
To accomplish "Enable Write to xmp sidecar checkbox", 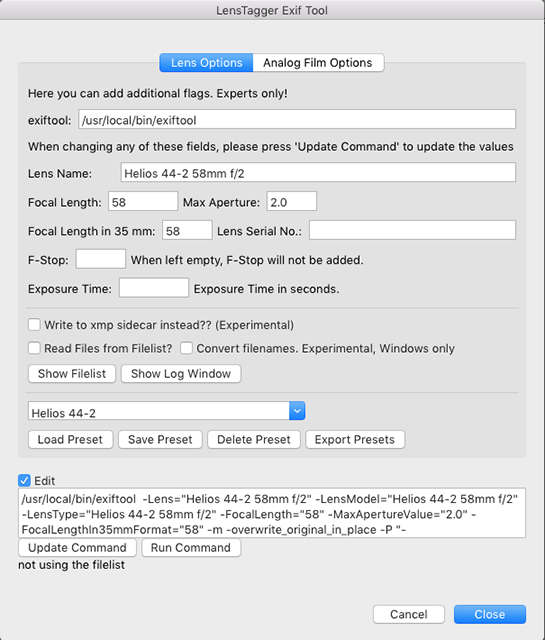I will pyautogui.click(x=34, y=325).
